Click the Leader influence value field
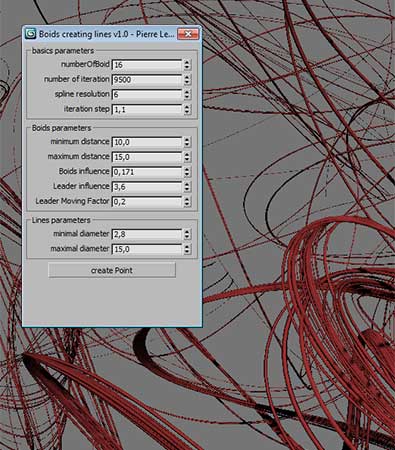Image resolution: width=395 pixels, height=450 pixels. pos(147,187)
